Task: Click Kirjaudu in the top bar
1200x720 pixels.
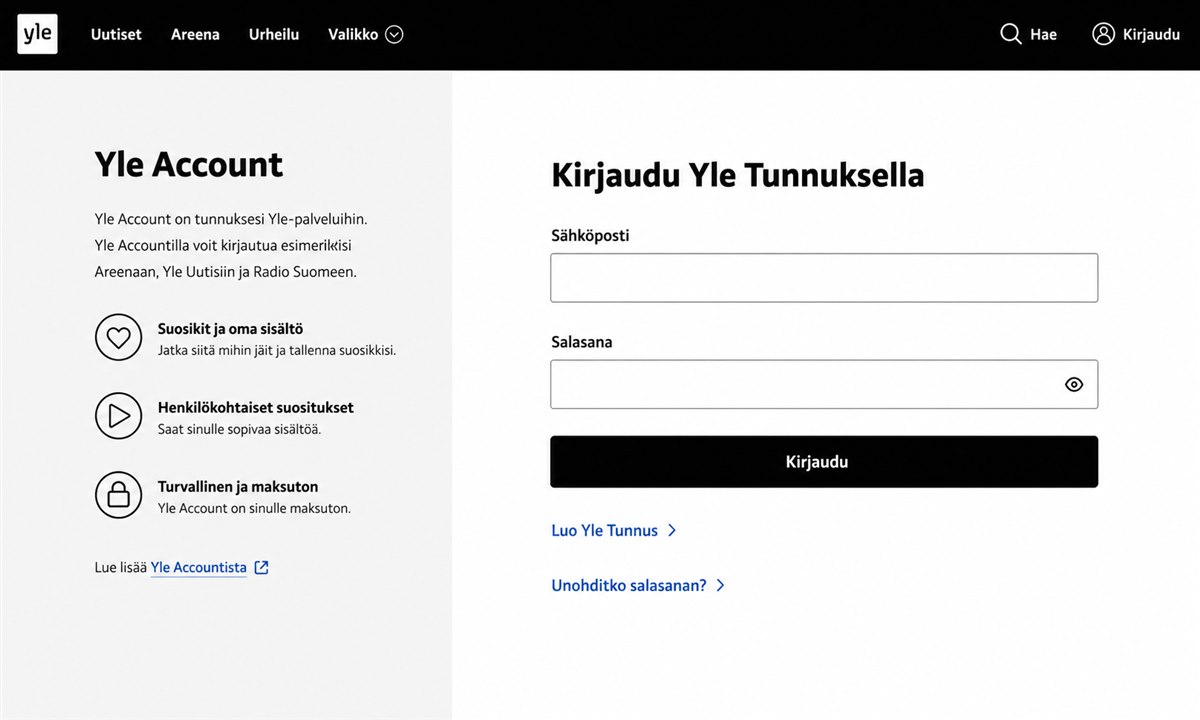Action: pyautogui.click(x=1151, y=34)
